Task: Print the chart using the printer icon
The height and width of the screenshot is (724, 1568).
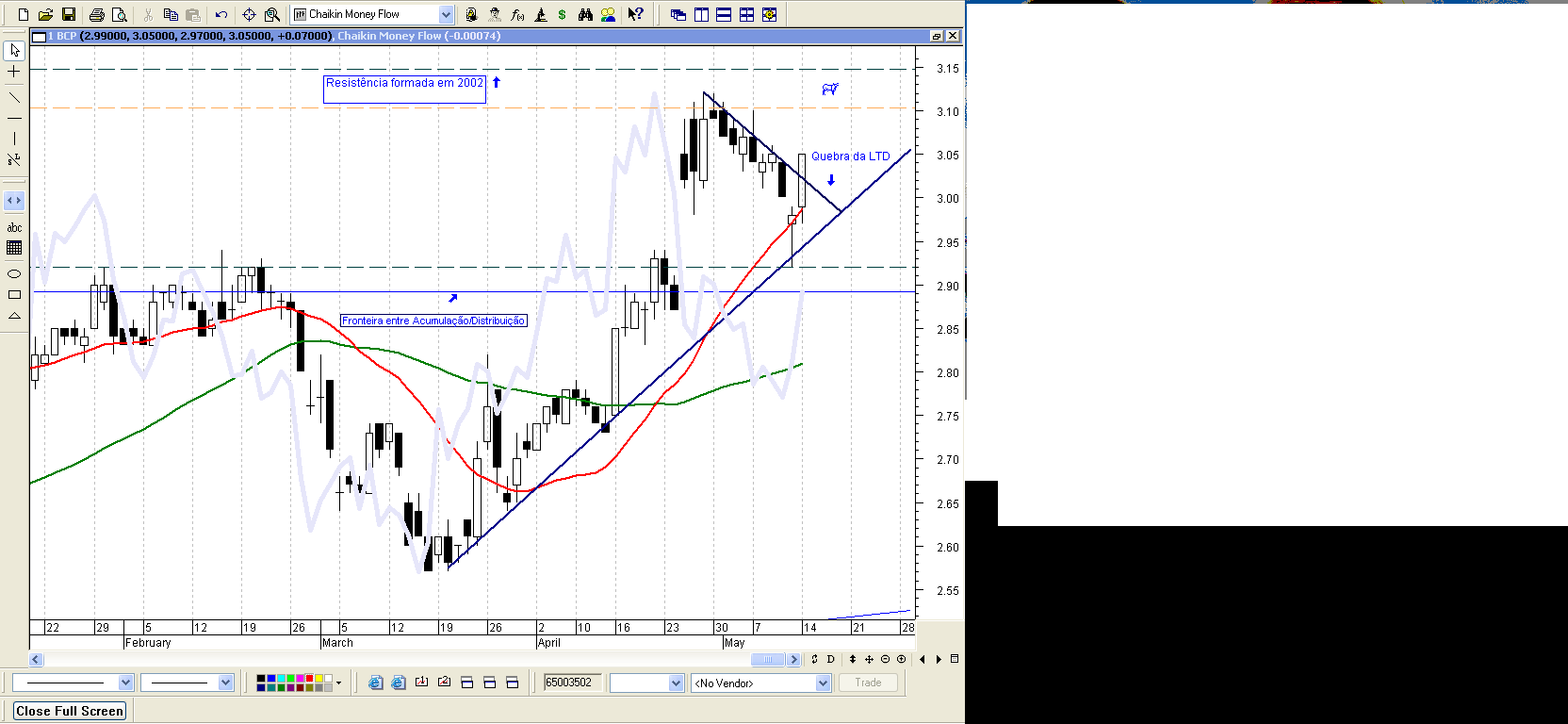Action: point(96,14)
